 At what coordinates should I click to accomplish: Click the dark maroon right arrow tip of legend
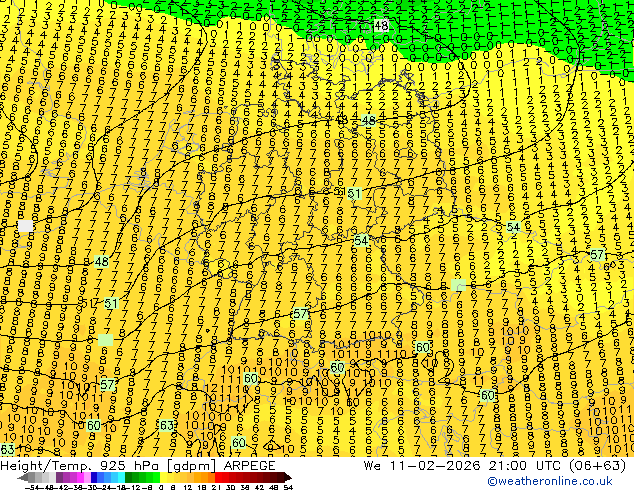[x=287, y=478]
